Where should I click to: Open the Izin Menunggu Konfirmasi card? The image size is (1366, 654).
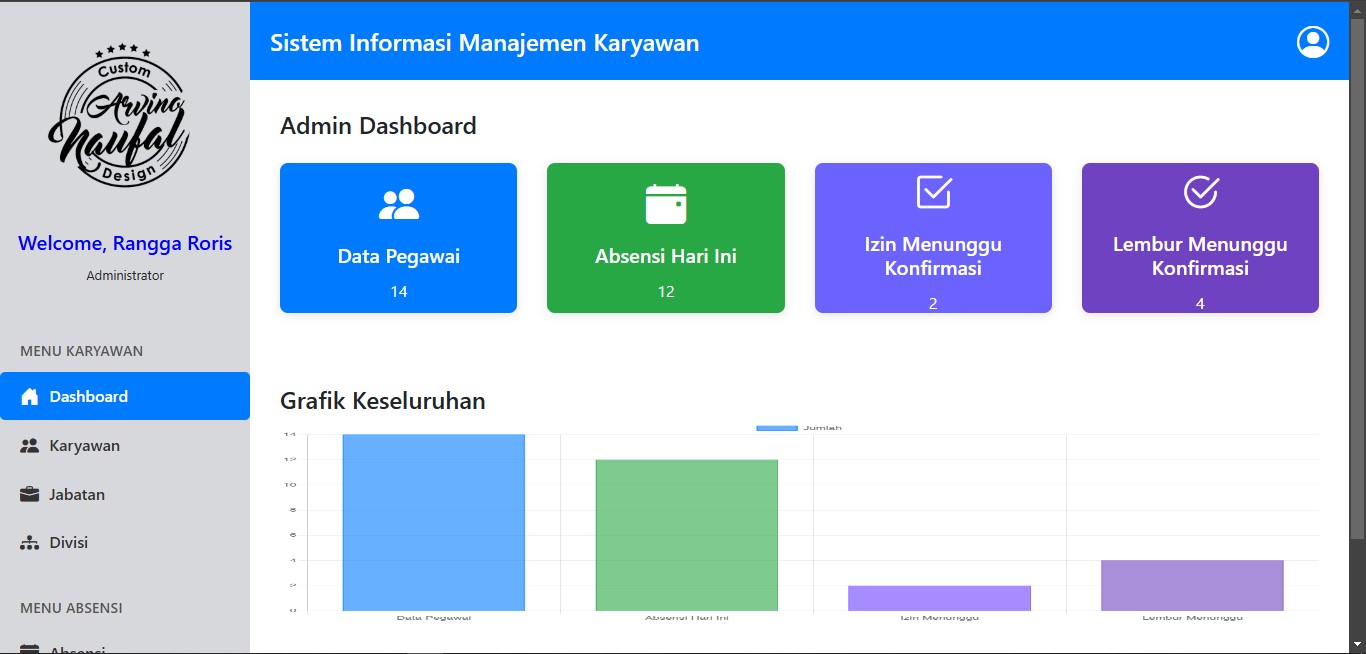[x=933, y=238]
